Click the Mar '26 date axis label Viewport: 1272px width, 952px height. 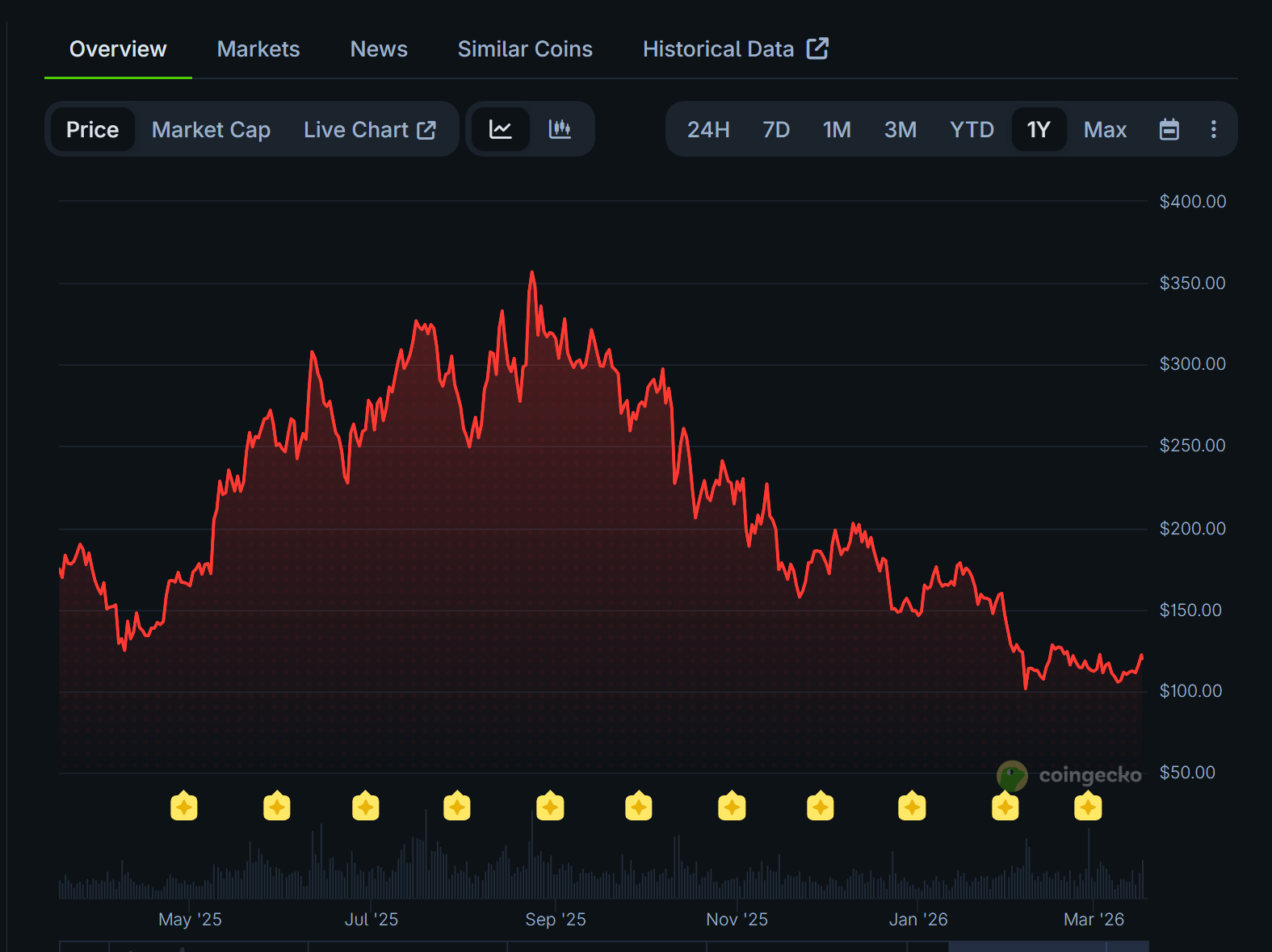click(1094, 920)
